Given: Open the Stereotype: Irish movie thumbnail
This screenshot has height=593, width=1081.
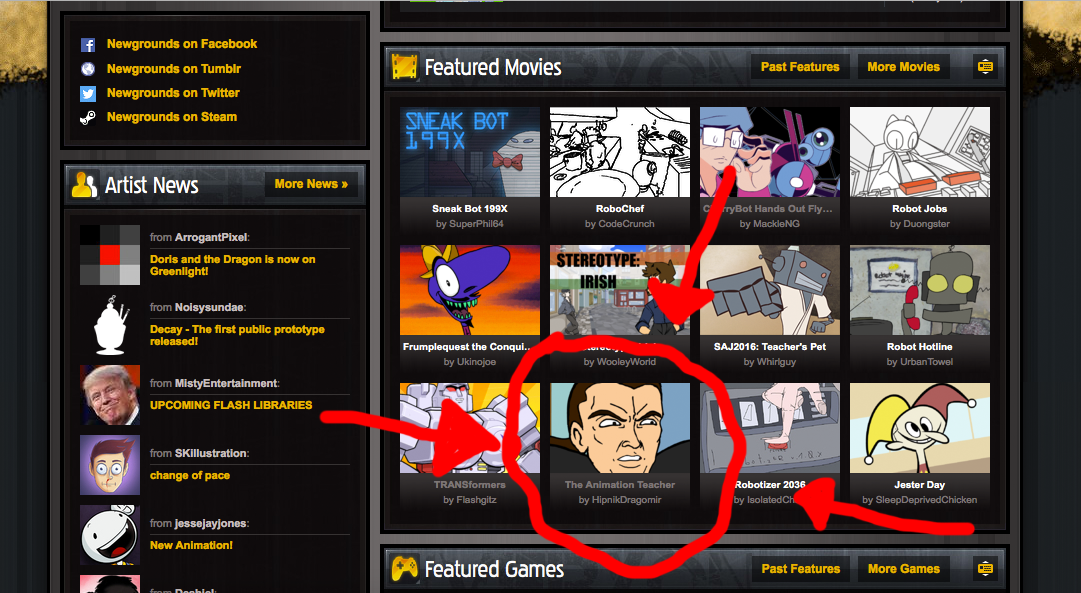Looking at the screenshot, I should tap(620, 290).
